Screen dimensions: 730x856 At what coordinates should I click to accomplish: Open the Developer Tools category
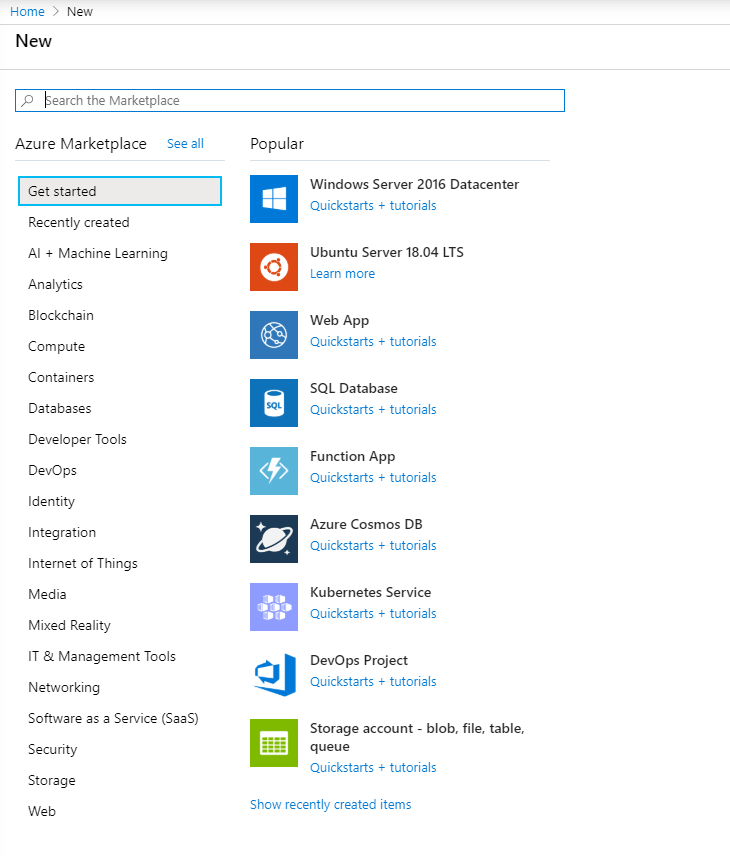point(77,439)
